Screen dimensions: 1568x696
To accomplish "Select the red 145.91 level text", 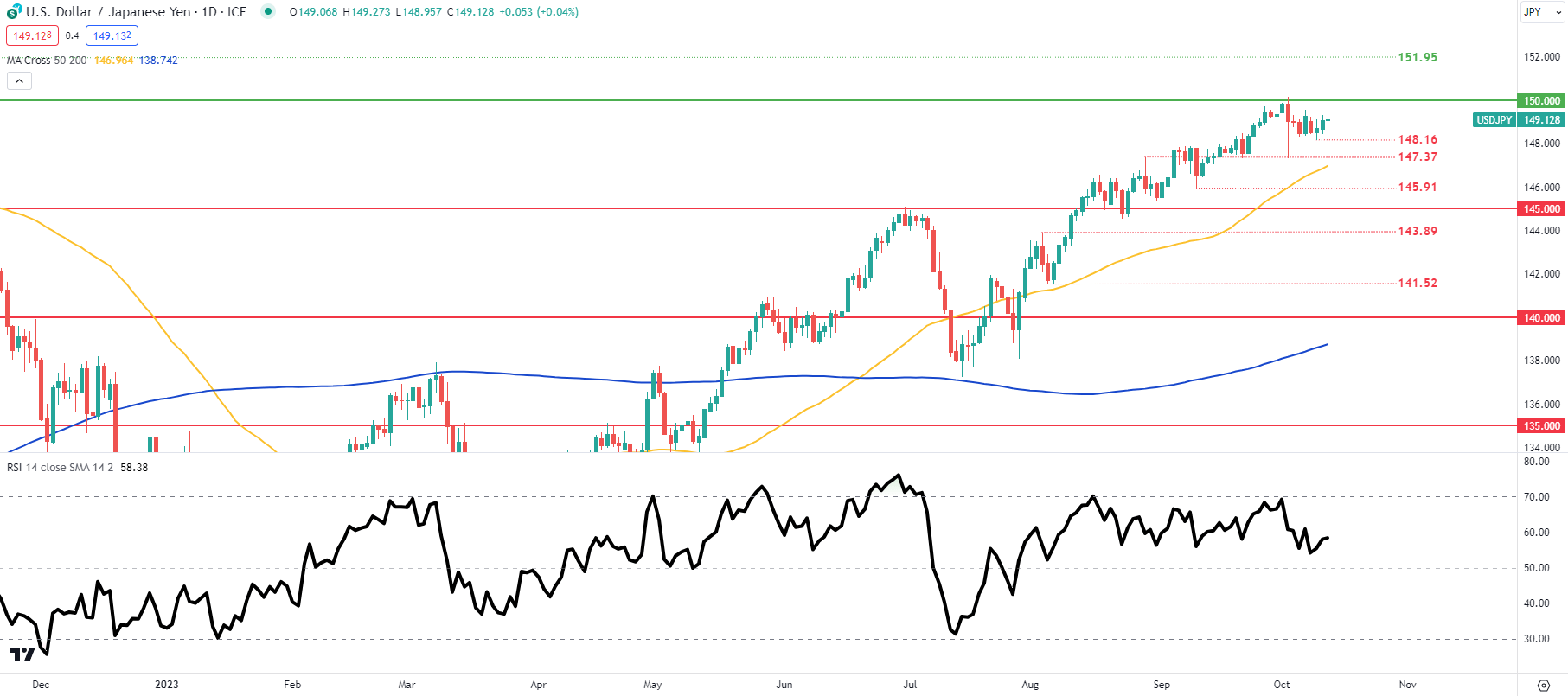I will (x=1418, y=187).
